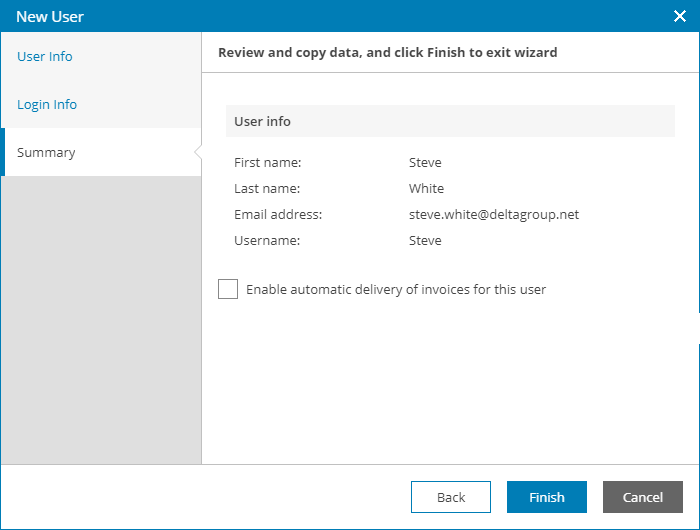
Task: Click Finish to exit the wizard
Action: pos(546,497)
